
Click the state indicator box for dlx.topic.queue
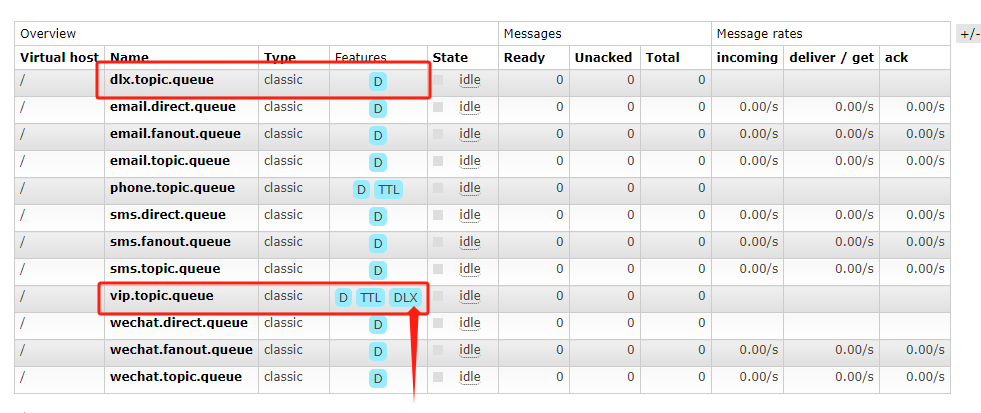[x=438, y=79]
